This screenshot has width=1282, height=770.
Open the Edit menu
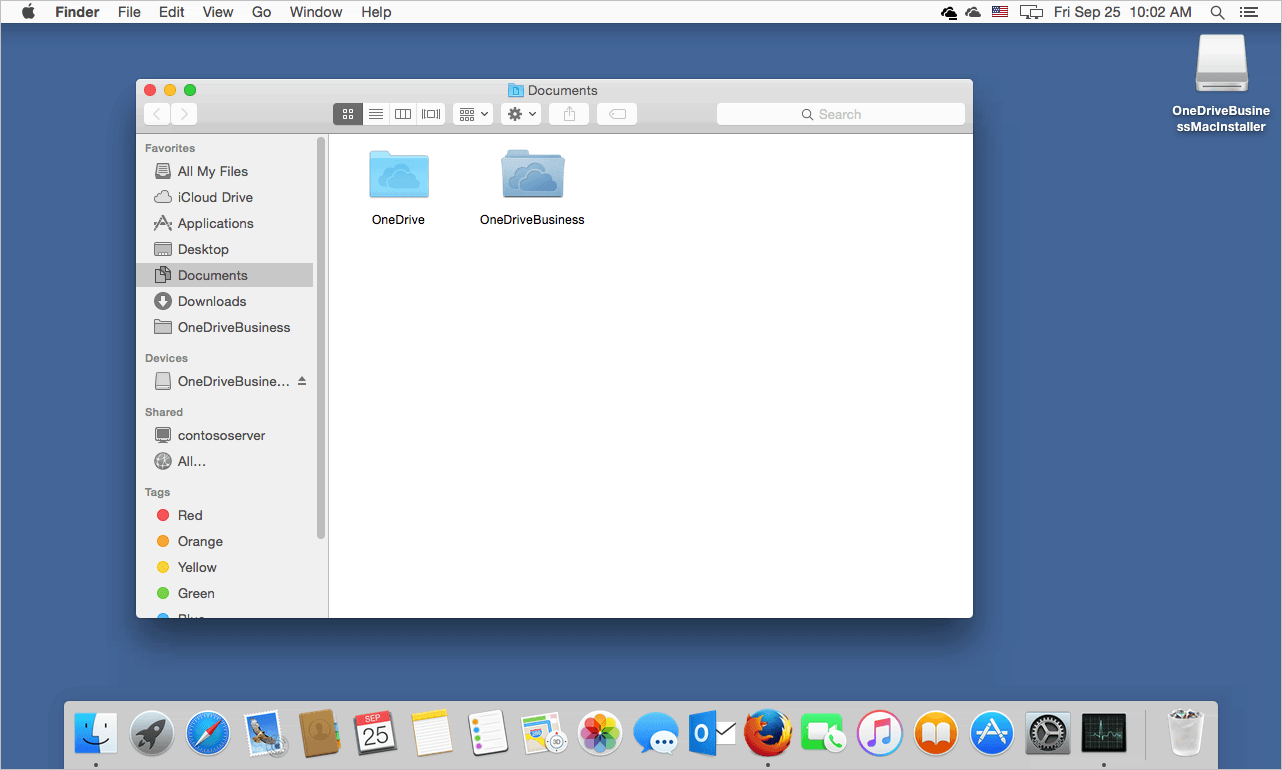coord(172,12)
